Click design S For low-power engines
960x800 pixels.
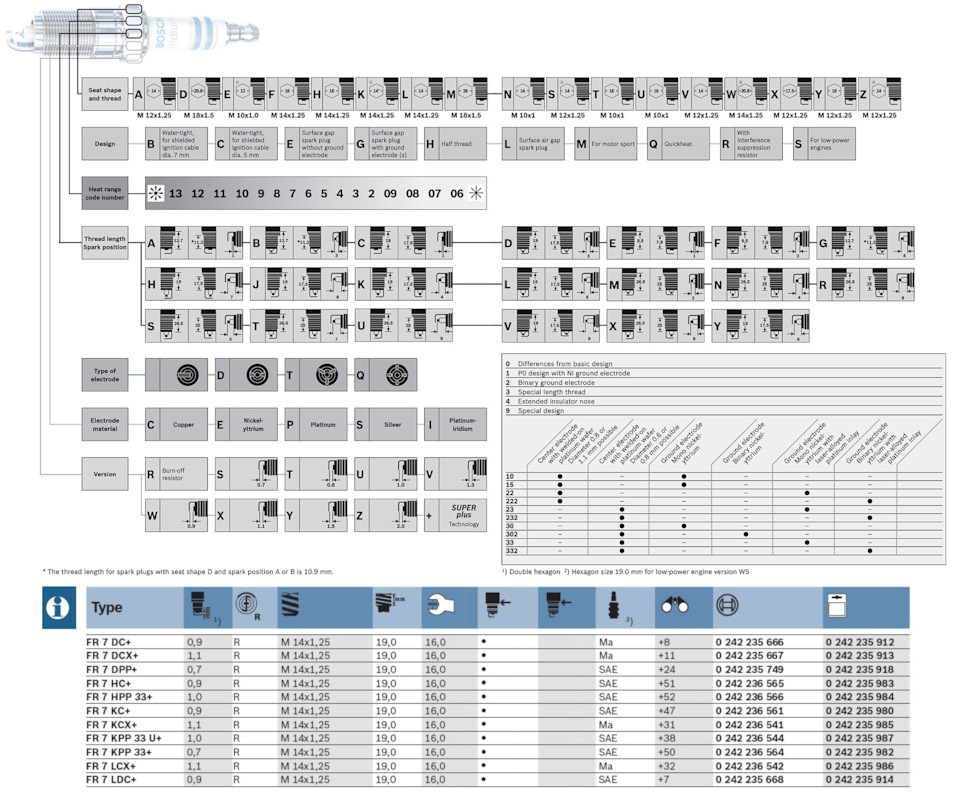click(824, 144)
